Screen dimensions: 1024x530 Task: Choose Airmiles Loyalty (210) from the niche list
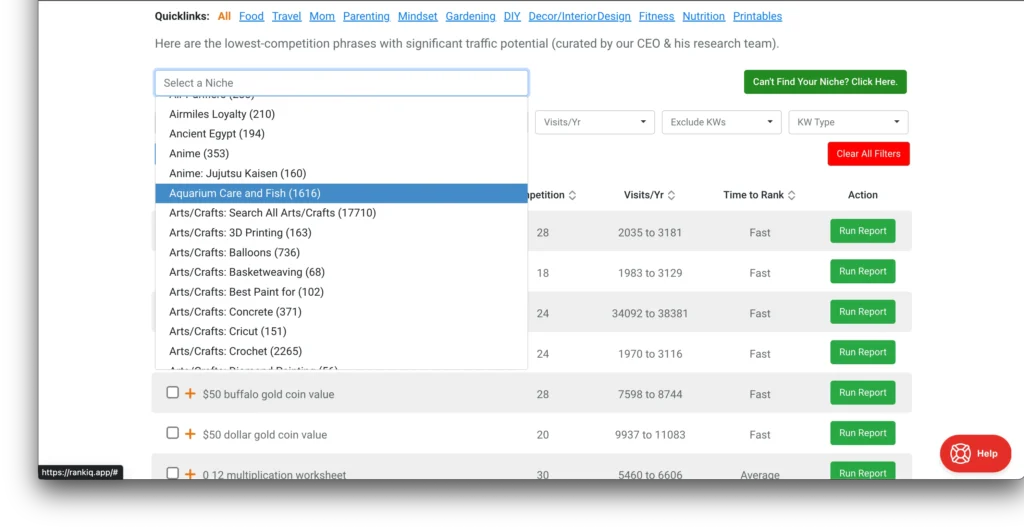341,114
